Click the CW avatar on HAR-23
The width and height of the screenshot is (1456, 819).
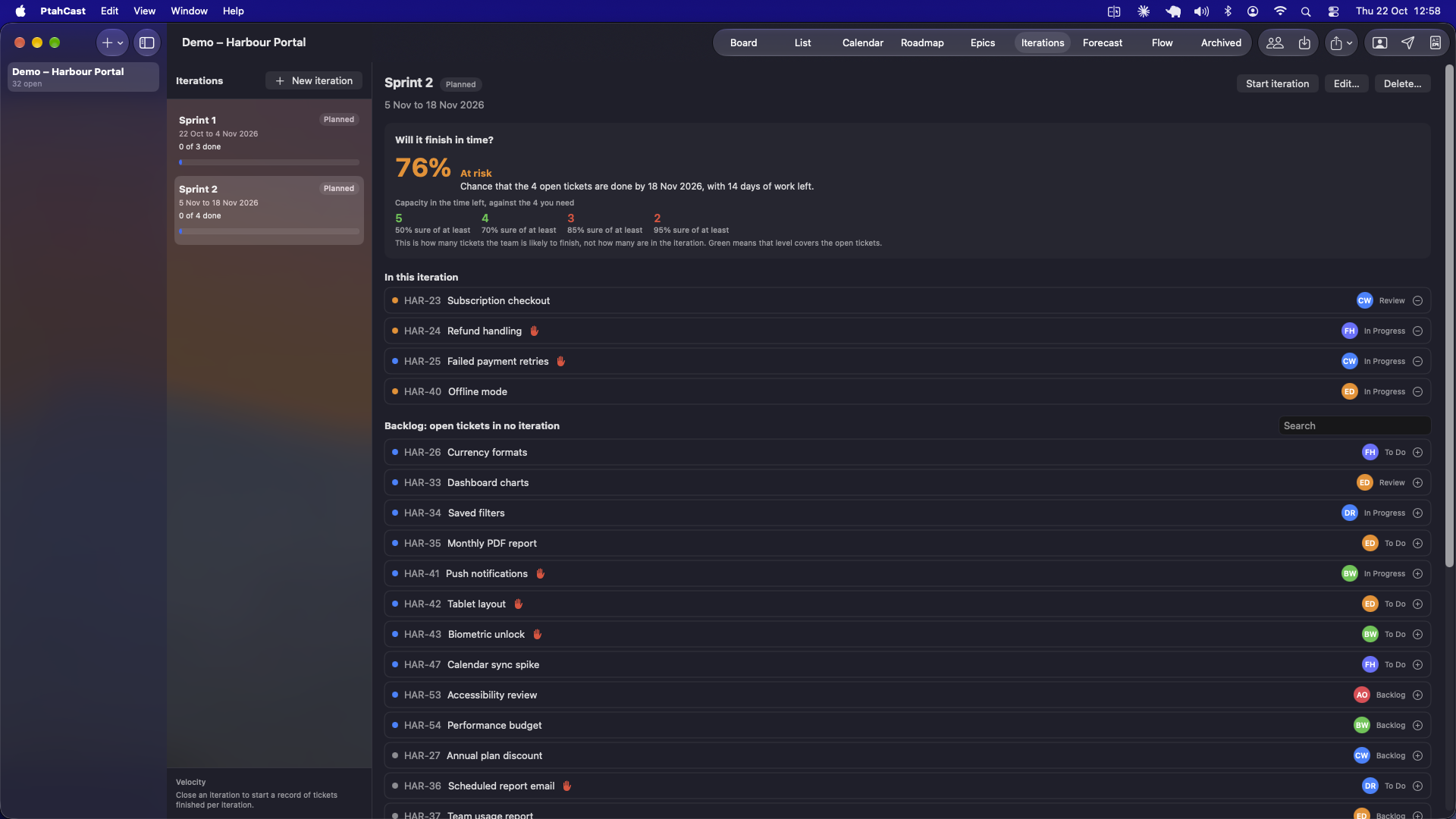pos(1364,301)
